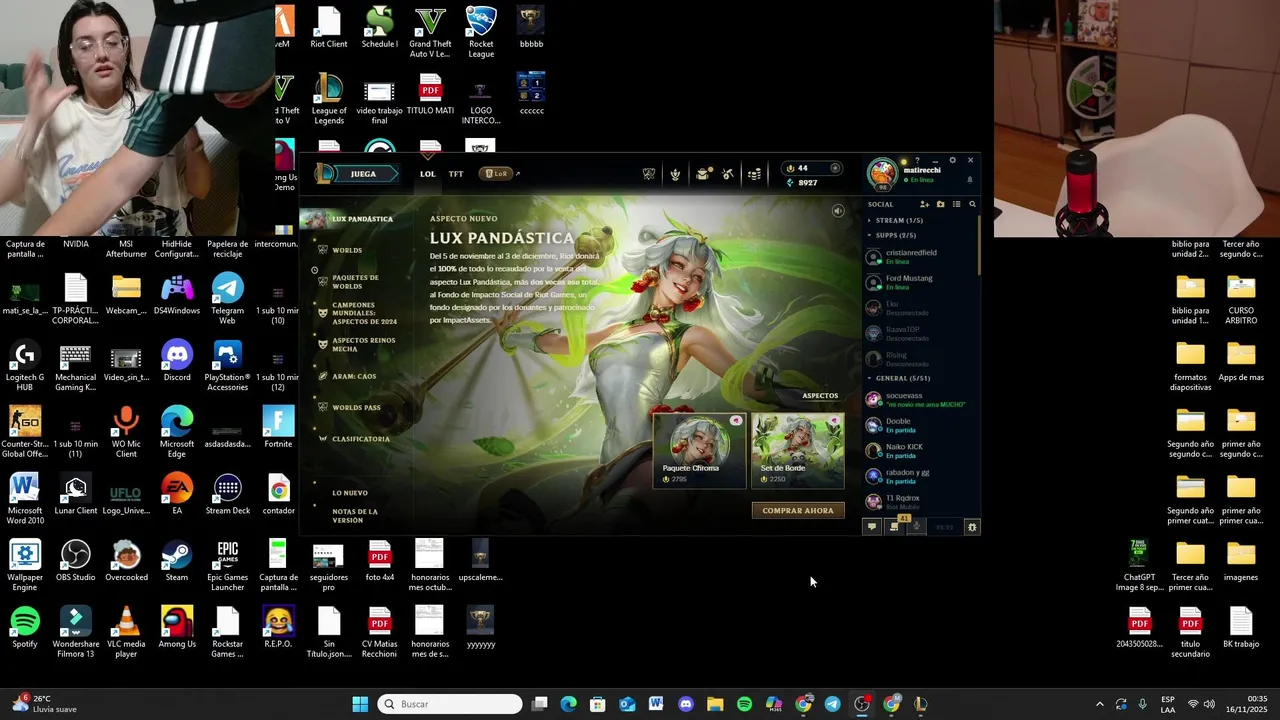Open the missions icon with 41 badge
This screenshot has width=1280, height=720.
[894, 526]
